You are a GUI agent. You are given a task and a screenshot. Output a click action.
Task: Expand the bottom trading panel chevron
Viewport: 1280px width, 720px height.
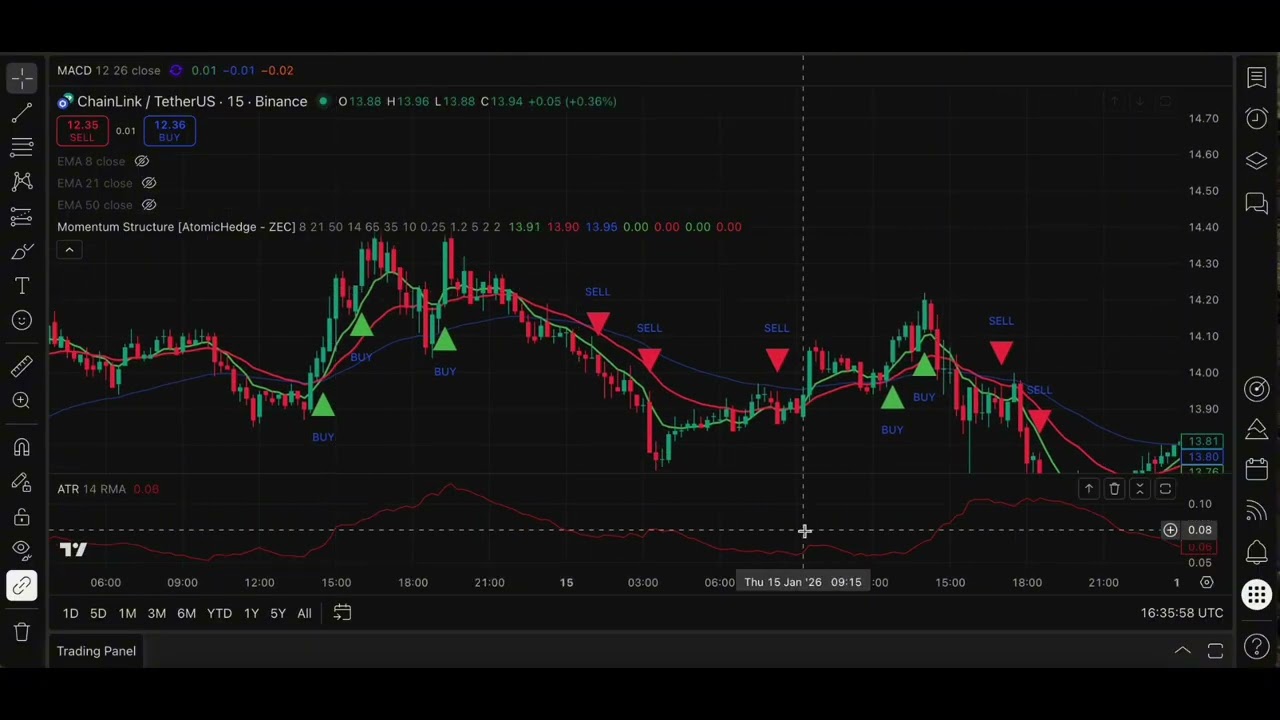pos(1182,651)
